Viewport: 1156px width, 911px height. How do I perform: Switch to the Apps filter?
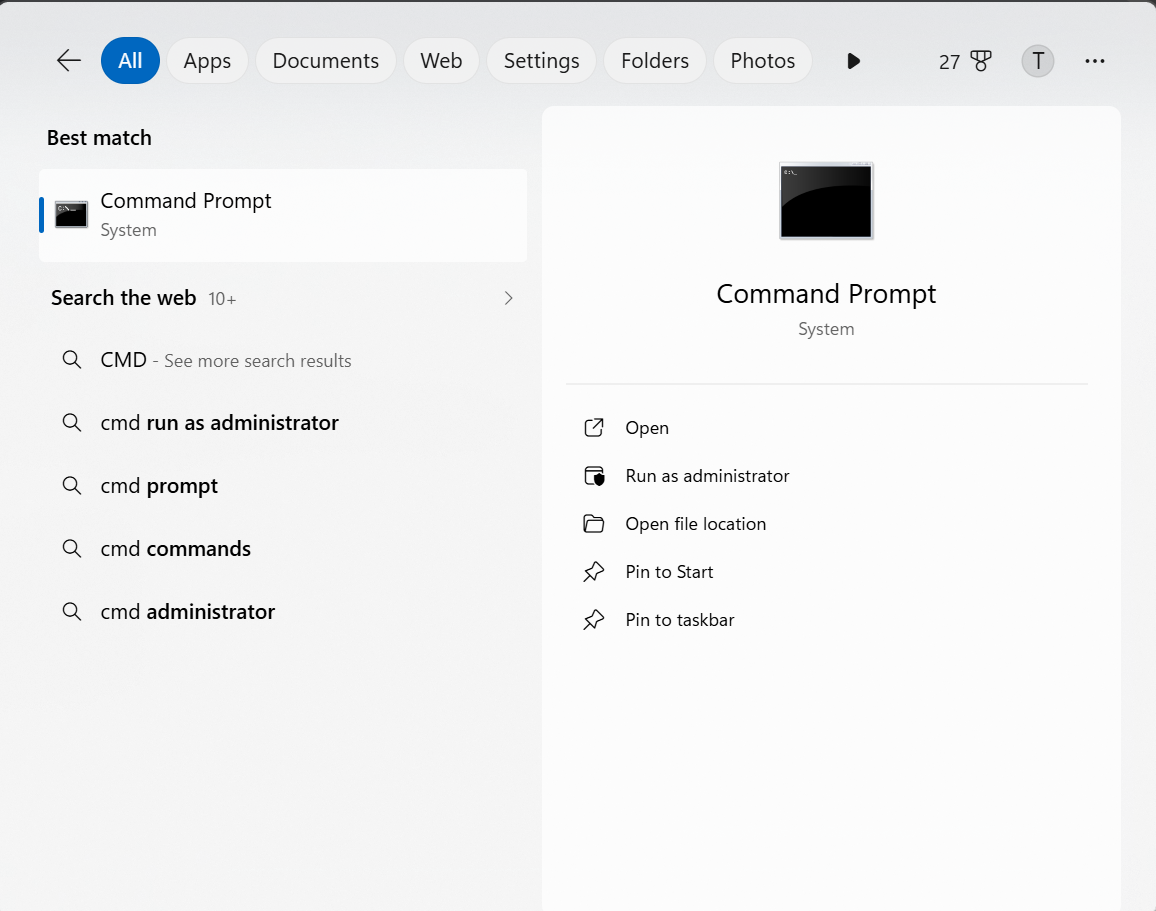[x=207, y=60]
